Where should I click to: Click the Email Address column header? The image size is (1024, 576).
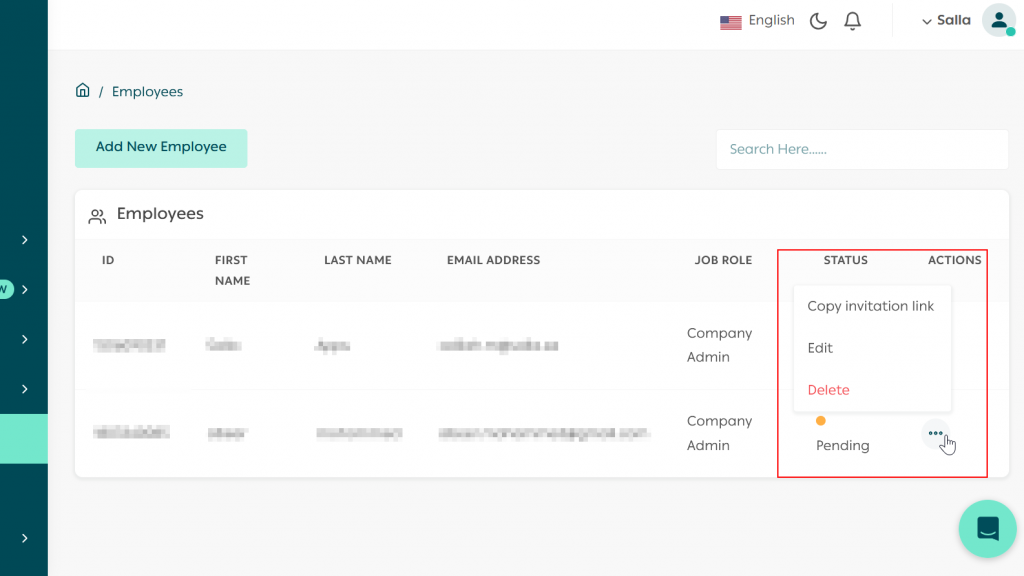click(x=493, y=260)
